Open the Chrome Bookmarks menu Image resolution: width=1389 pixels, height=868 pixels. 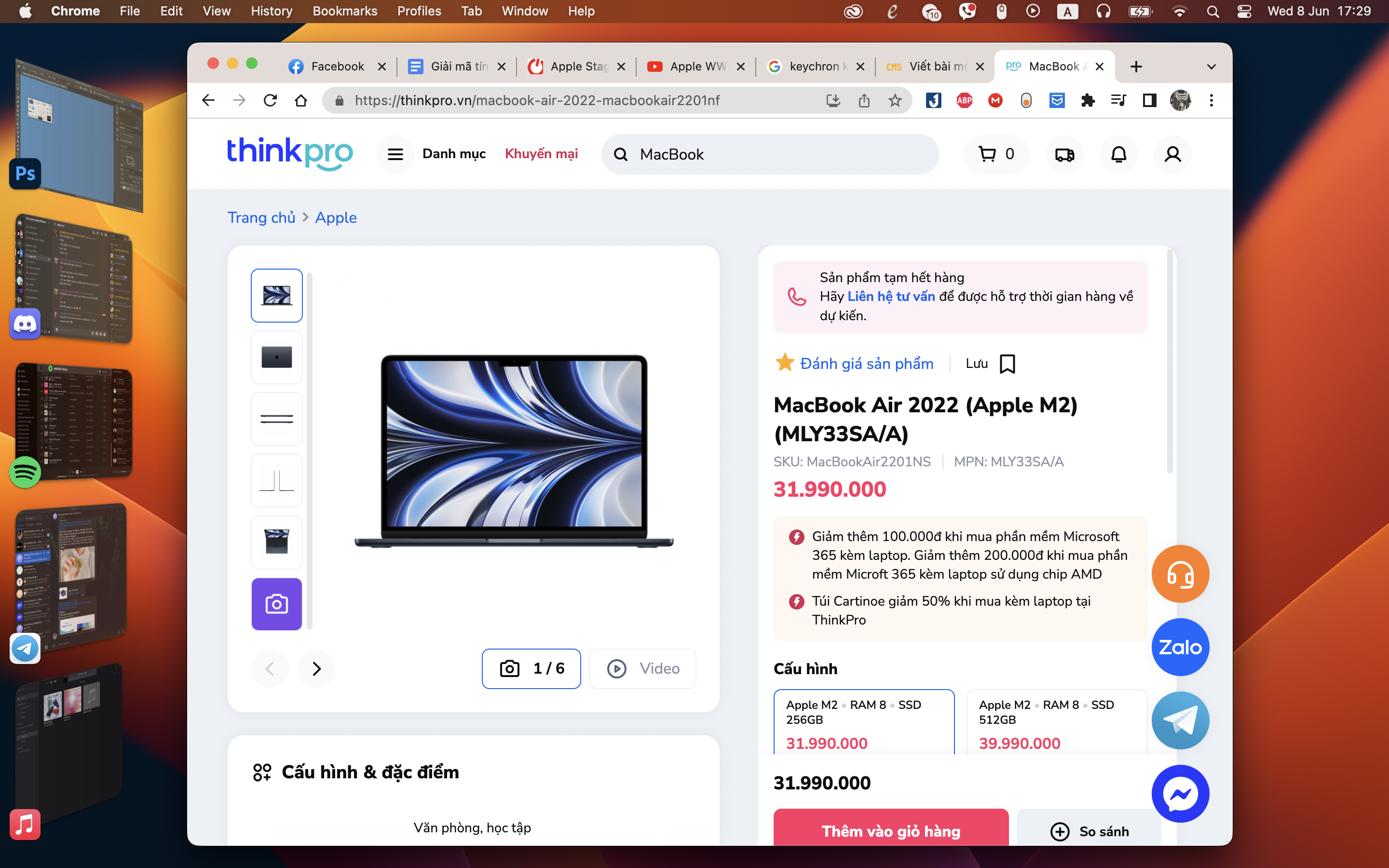pyautogui.click(x=344, y=12)
